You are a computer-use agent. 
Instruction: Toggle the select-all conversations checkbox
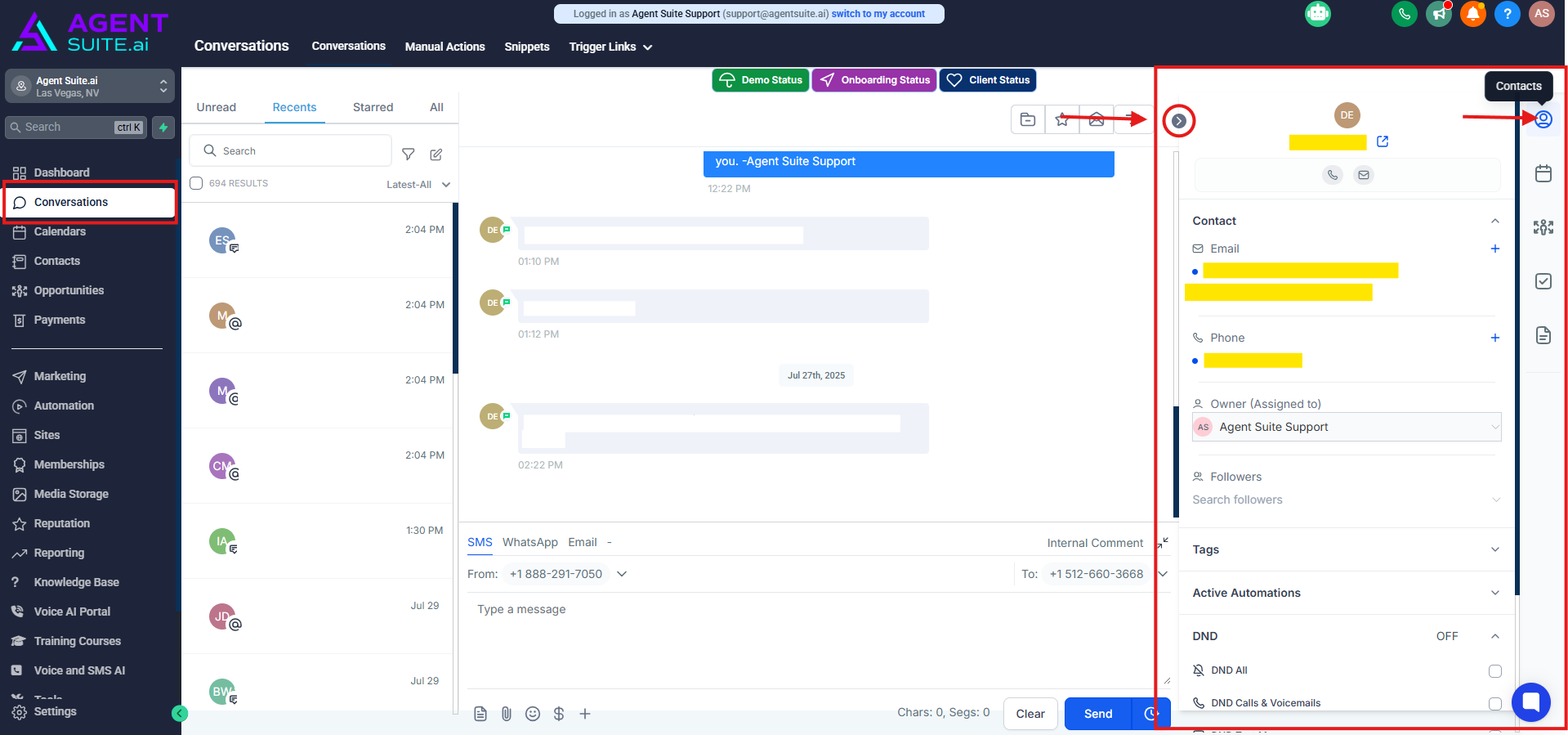196,183
